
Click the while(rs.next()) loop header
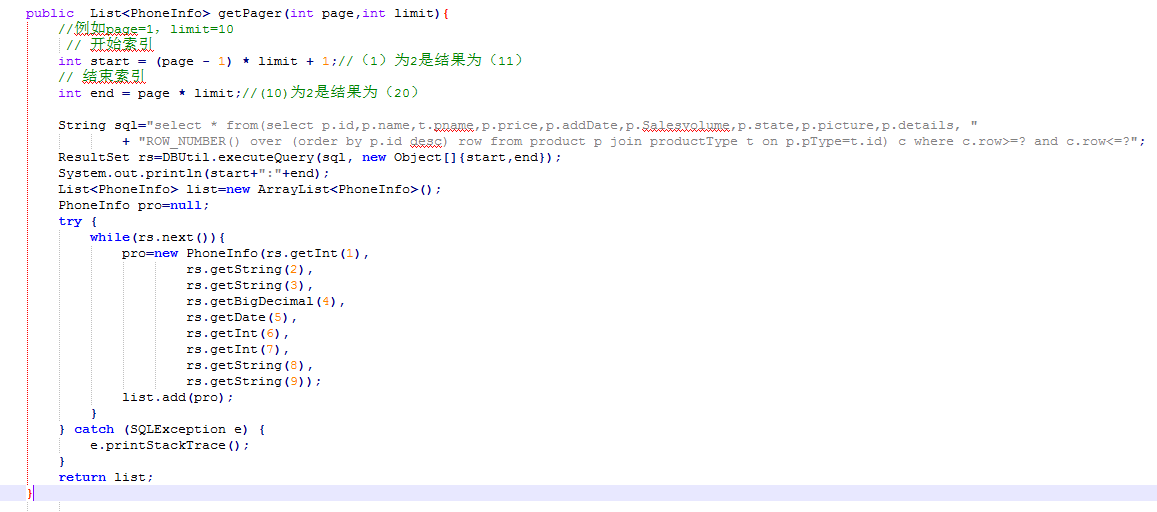click(158, 237)
